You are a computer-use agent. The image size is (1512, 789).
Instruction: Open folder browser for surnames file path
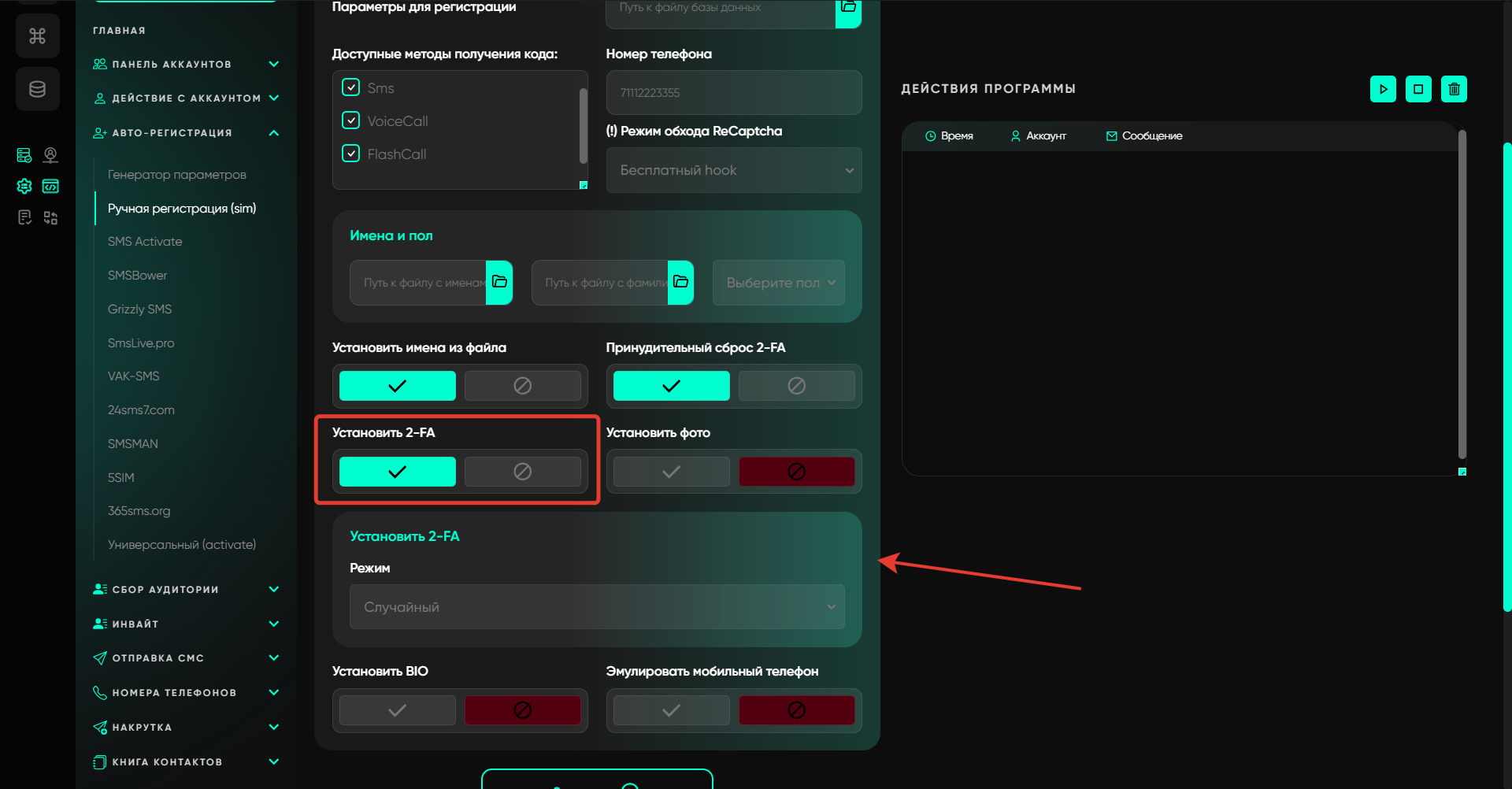click(681, 282)
